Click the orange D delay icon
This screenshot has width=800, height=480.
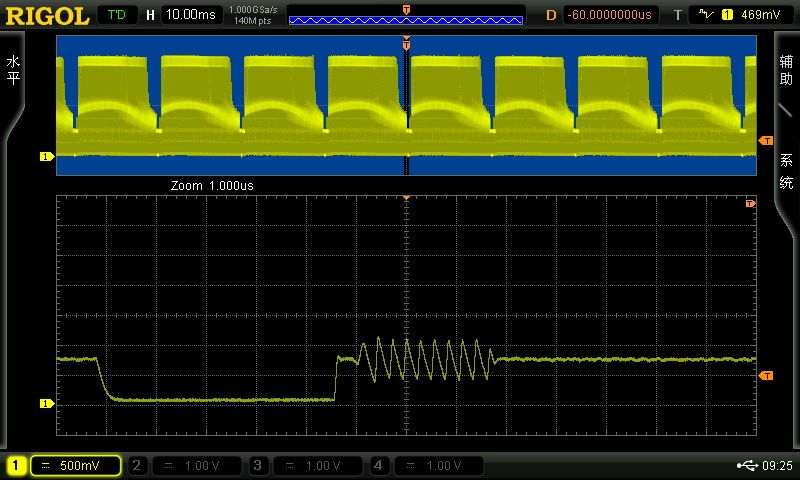[550, 14]
